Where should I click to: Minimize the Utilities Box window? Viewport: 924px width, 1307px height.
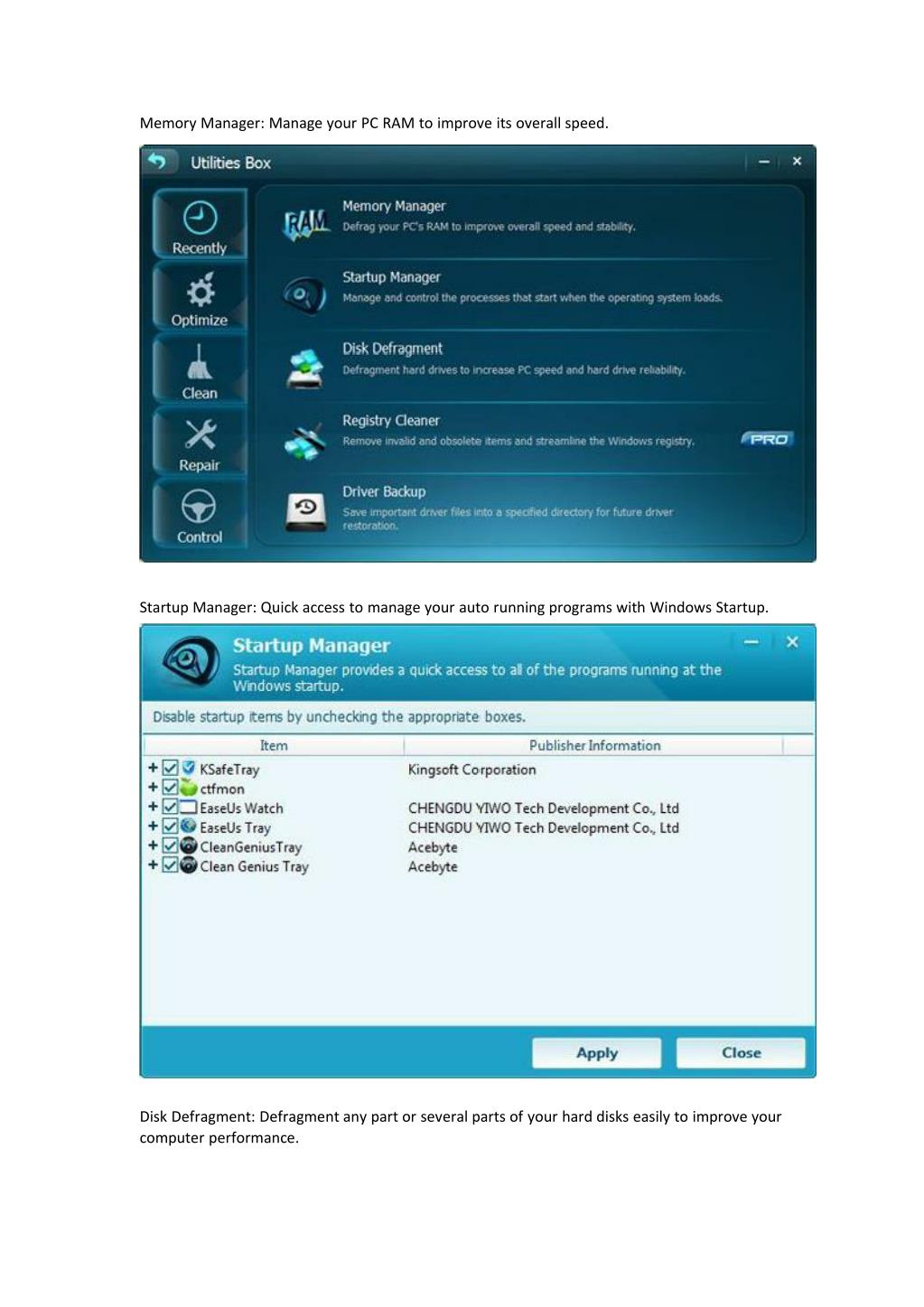pos(763,162)
